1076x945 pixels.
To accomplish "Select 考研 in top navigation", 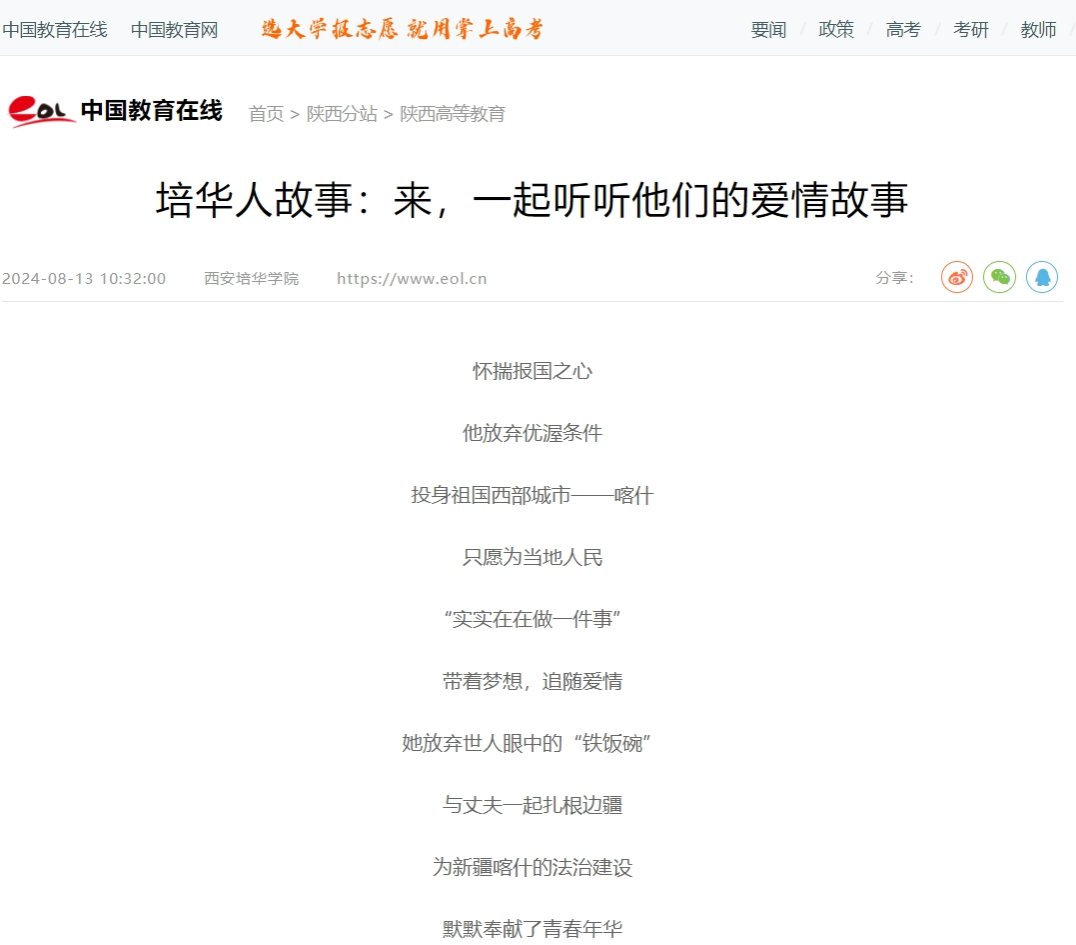I will click(971, 29).
